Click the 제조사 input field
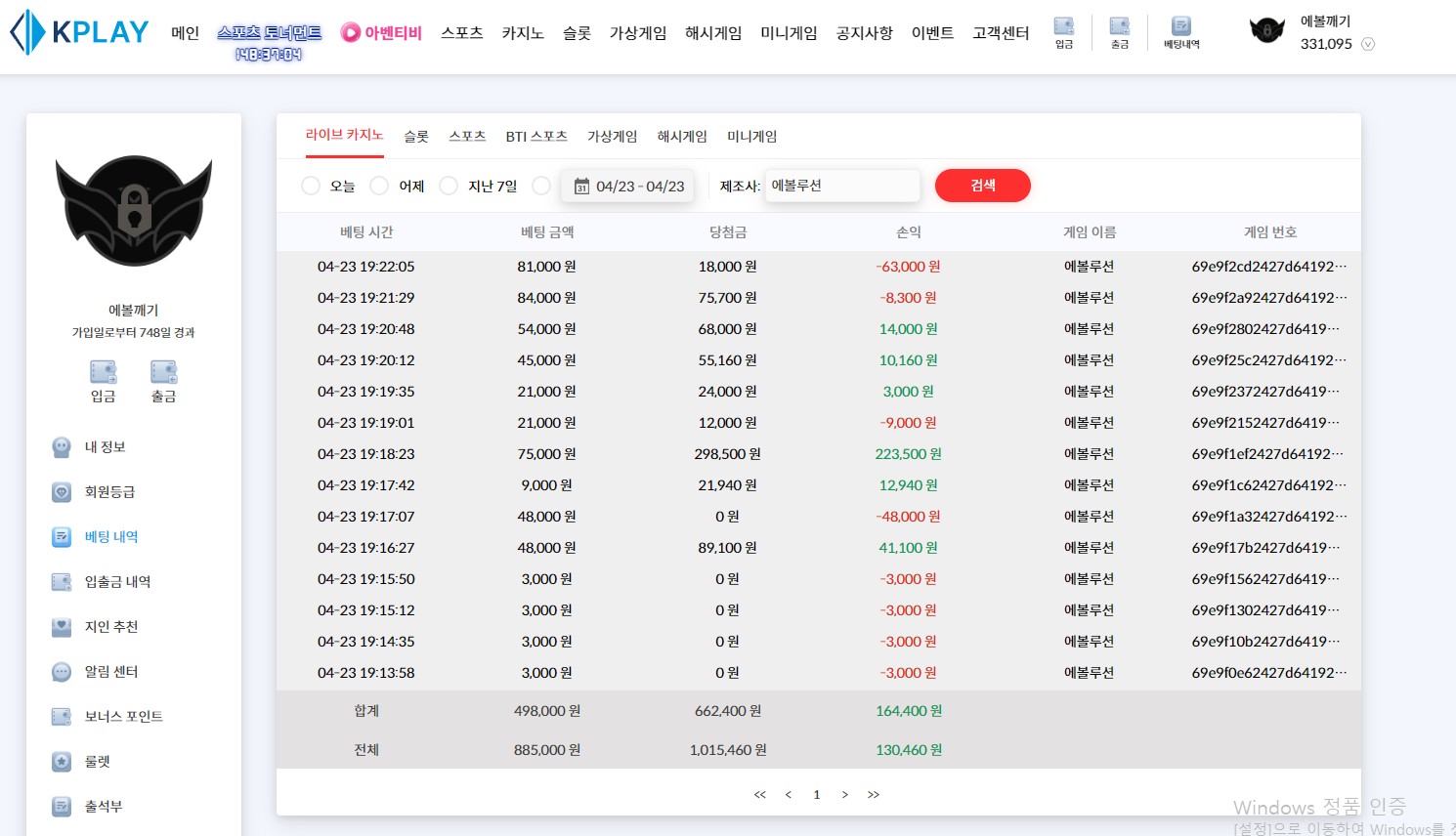 pyautogui.click(x=841, y=186)
